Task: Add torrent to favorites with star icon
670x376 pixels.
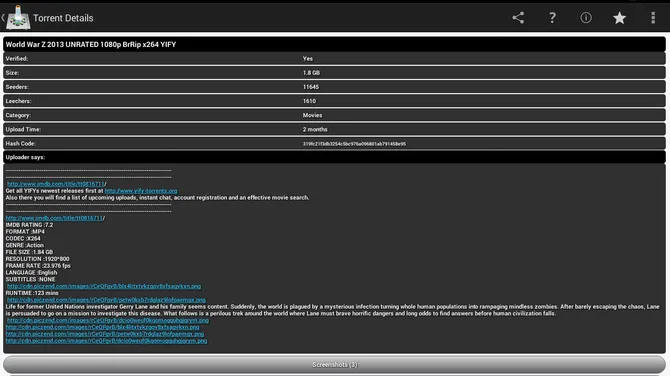Action: (619, 18)
